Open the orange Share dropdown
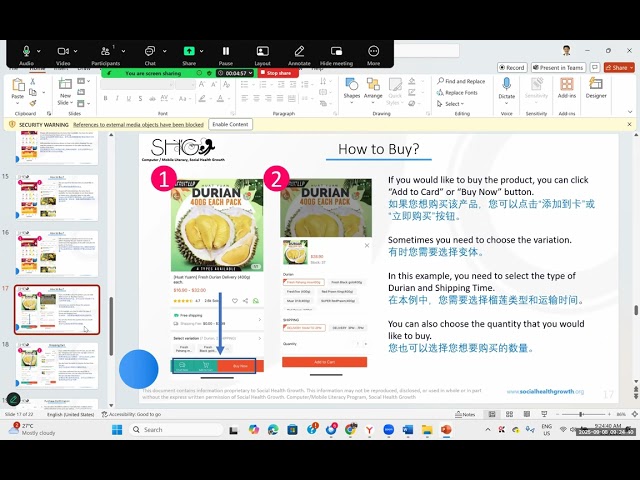Viewport: 640px width, 480px height. (619, 68)
